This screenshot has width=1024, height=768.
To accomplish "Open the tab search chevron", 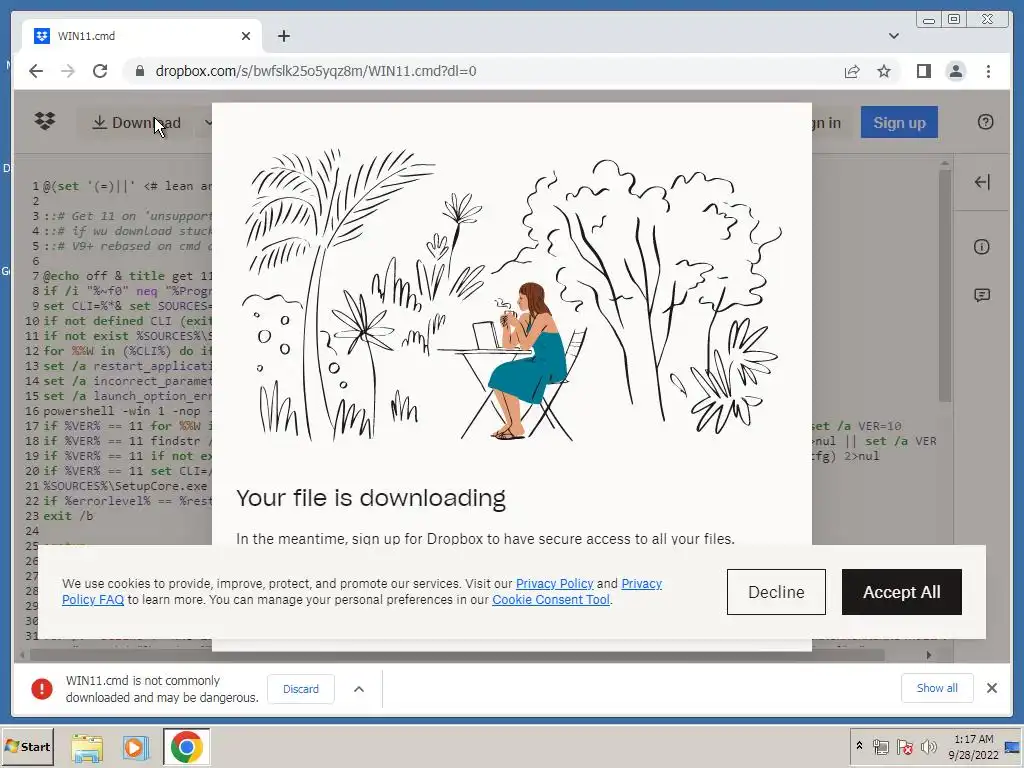I will click(x=893, y=36).
